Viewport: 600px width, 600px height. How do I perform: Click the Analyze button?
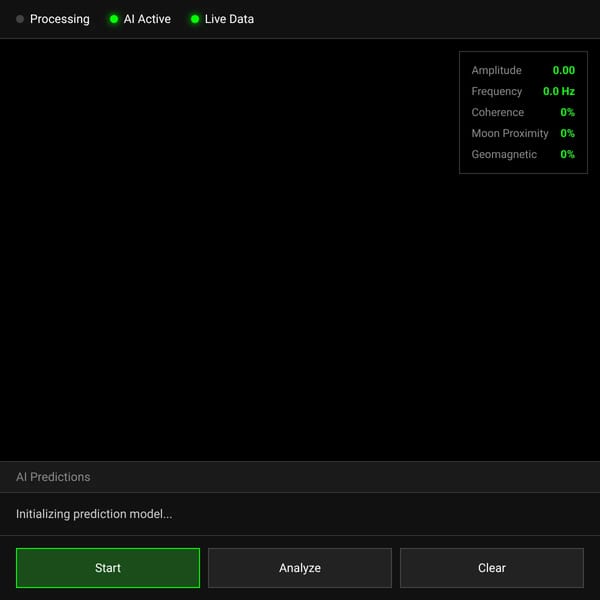coord(300,568)
